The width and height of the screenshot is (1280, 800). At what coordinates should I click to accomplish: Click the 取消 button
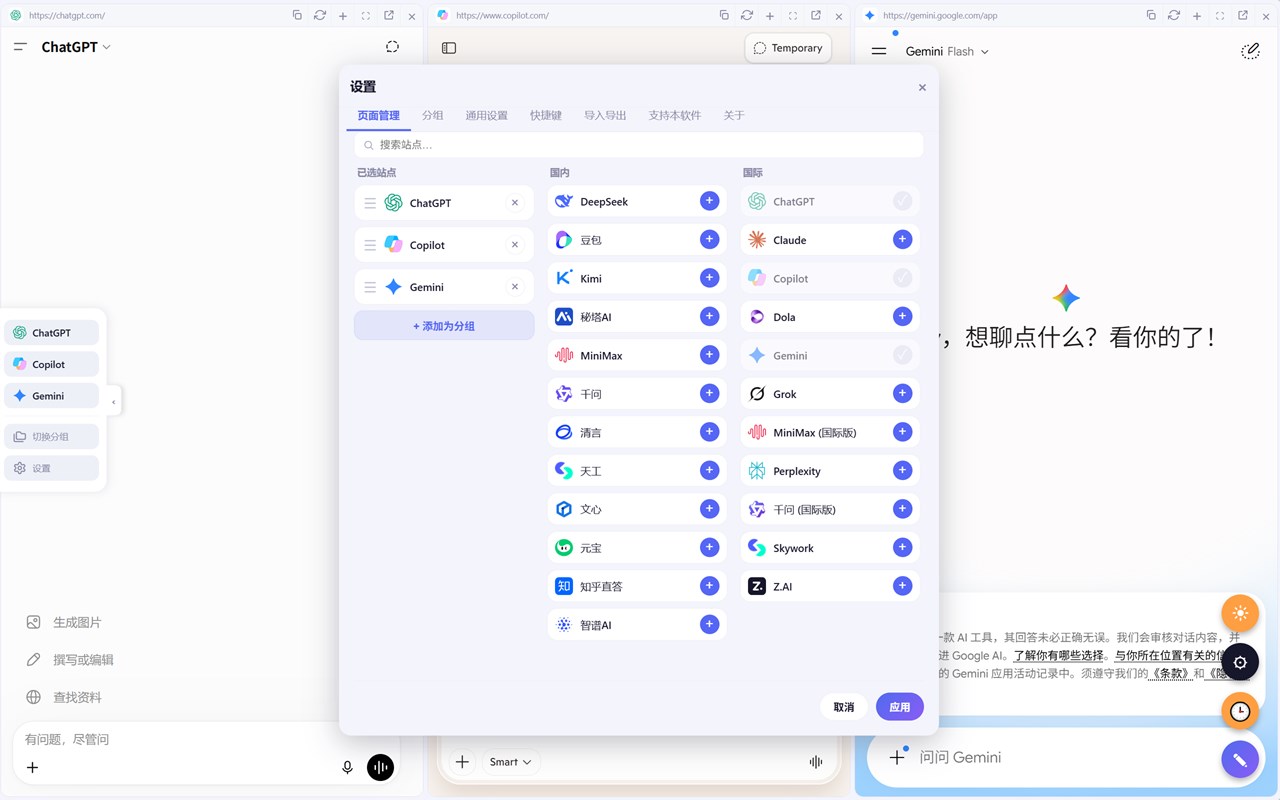coord(844,707)
